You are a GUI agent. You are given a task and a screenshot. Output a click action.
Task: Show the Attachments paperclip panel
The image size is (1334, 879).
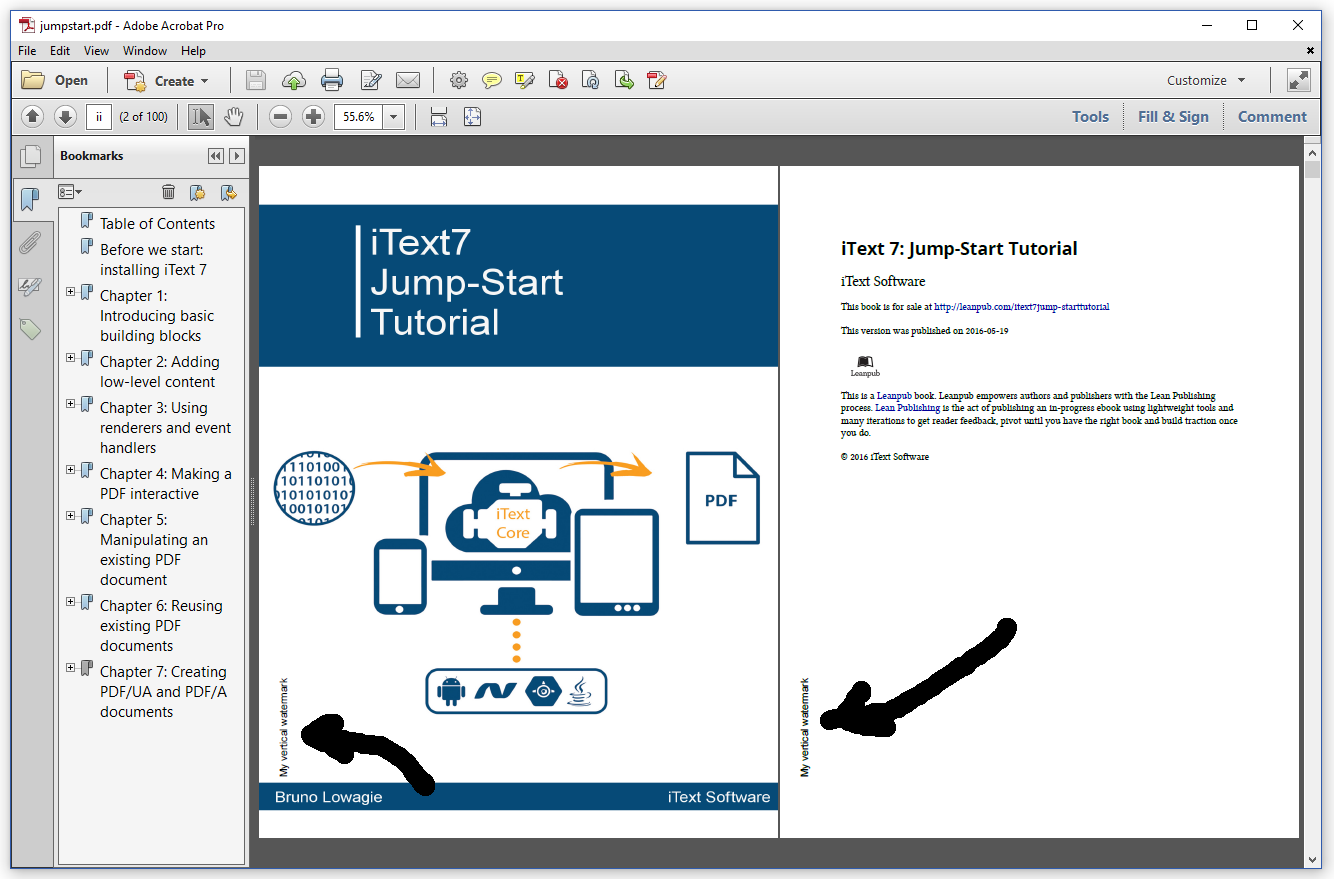[31, 243]
